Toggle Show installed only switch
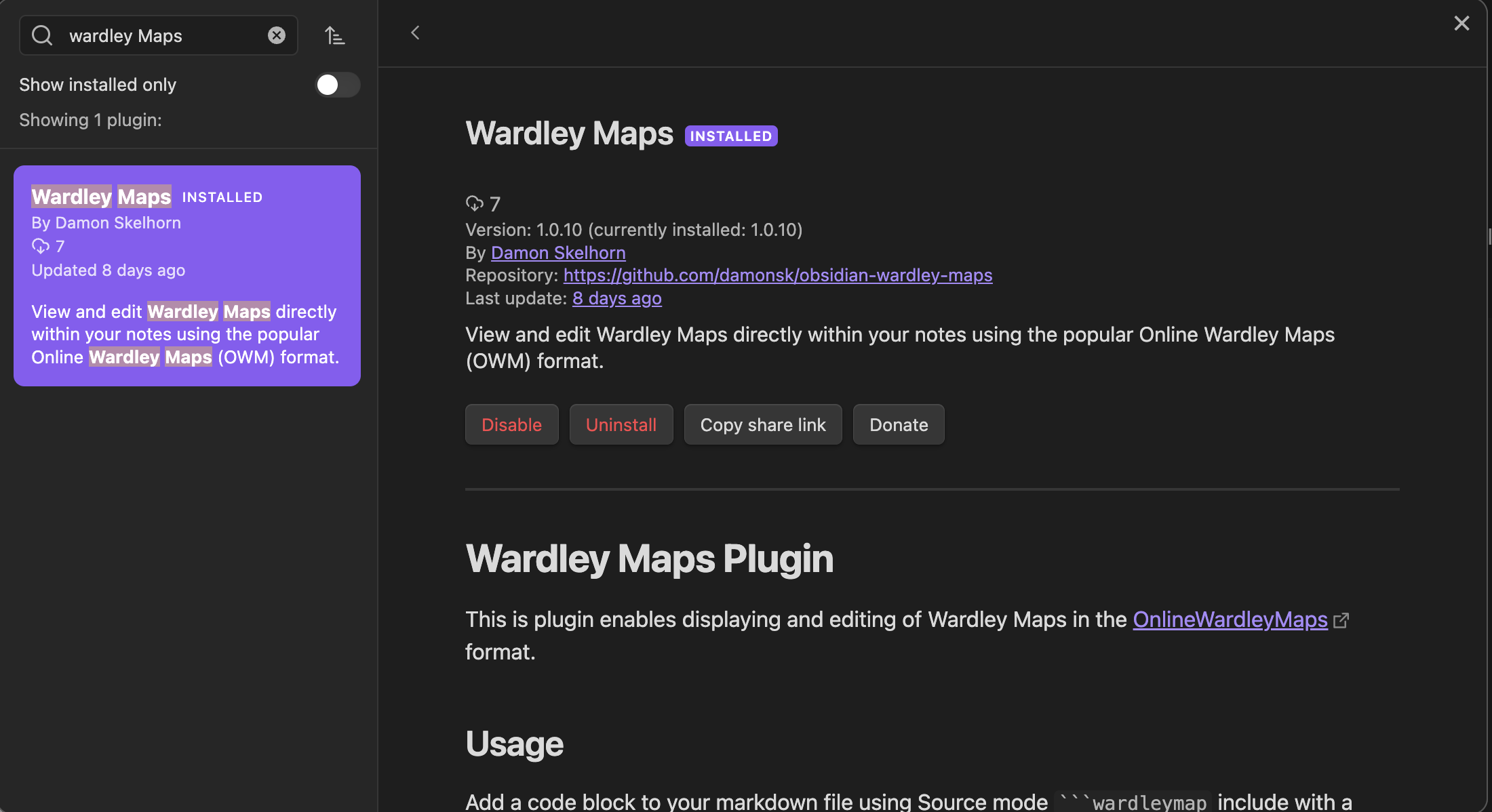This screenshot has height=812, width=1492. tap(338, 85)
